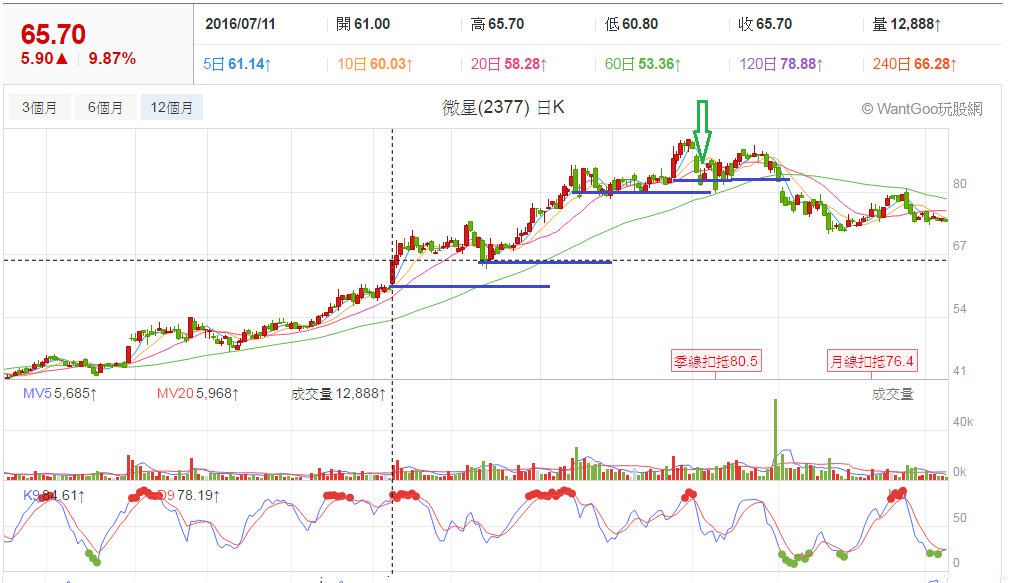Click the 10日 60.03 moving average
The height and width of the screenshot is (583, 1010).
[375, 64]
